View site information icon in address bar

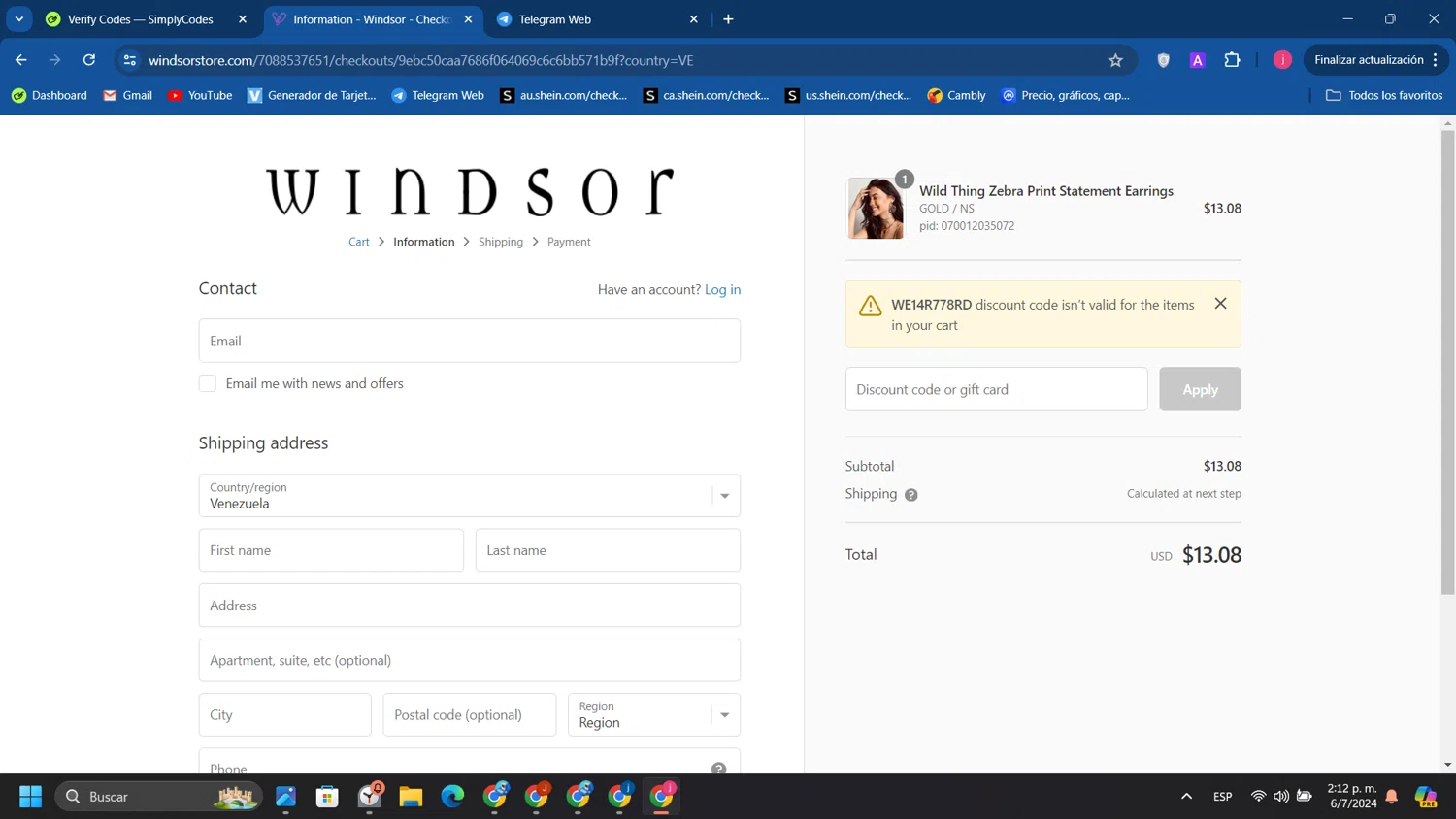[x=129, y=60]
